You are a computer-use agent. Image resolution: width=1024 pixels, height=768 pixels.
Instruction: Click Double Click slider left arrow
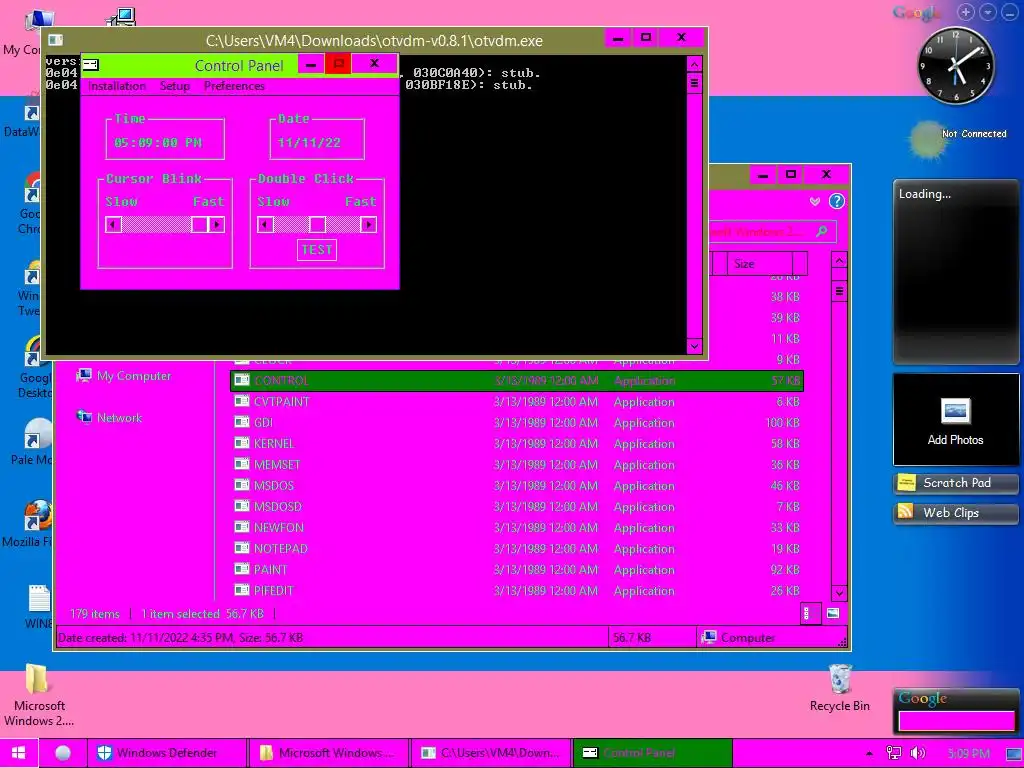coord(265,225)
